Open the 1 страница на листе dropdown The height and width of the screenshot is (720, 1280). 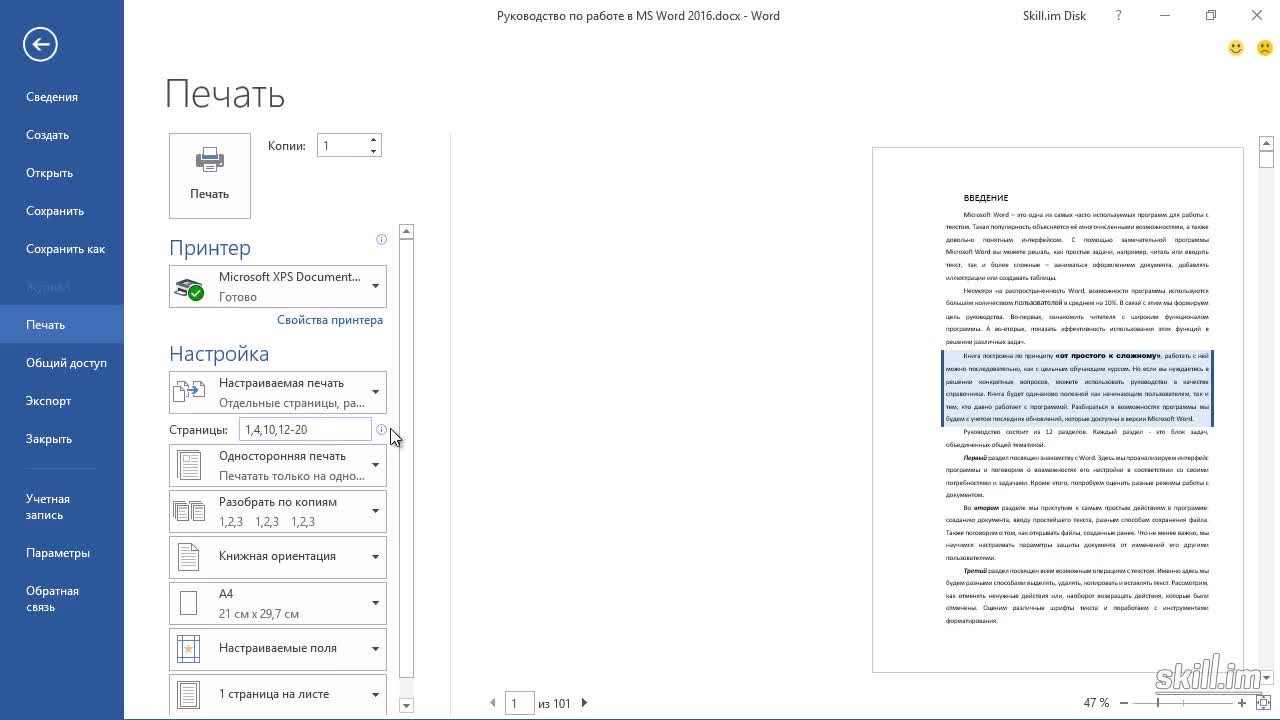tap(278, 695)
